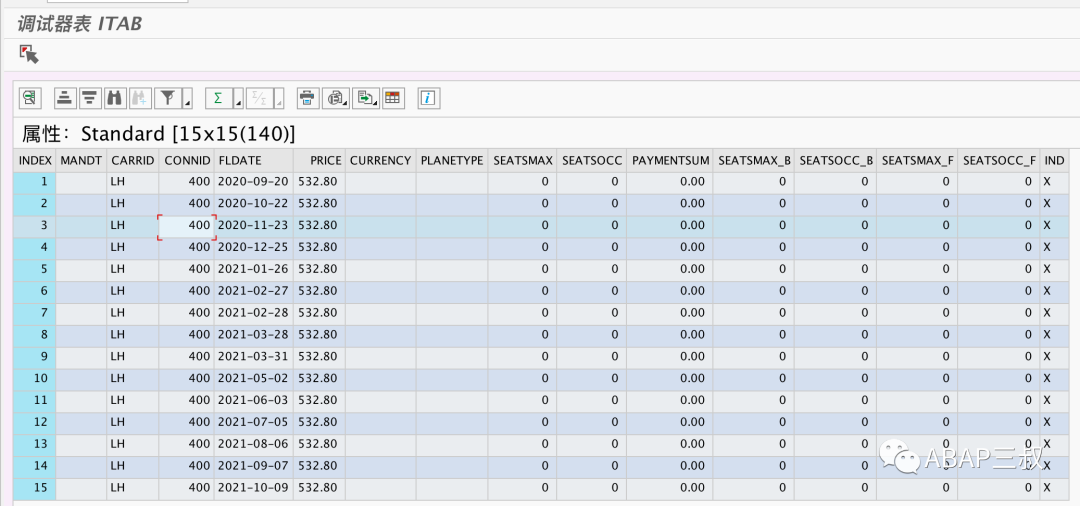This screenshot has height=506, width=1080.
Task: Calculate the total using the Sigma icon
Action: click(x=218, y=98)
